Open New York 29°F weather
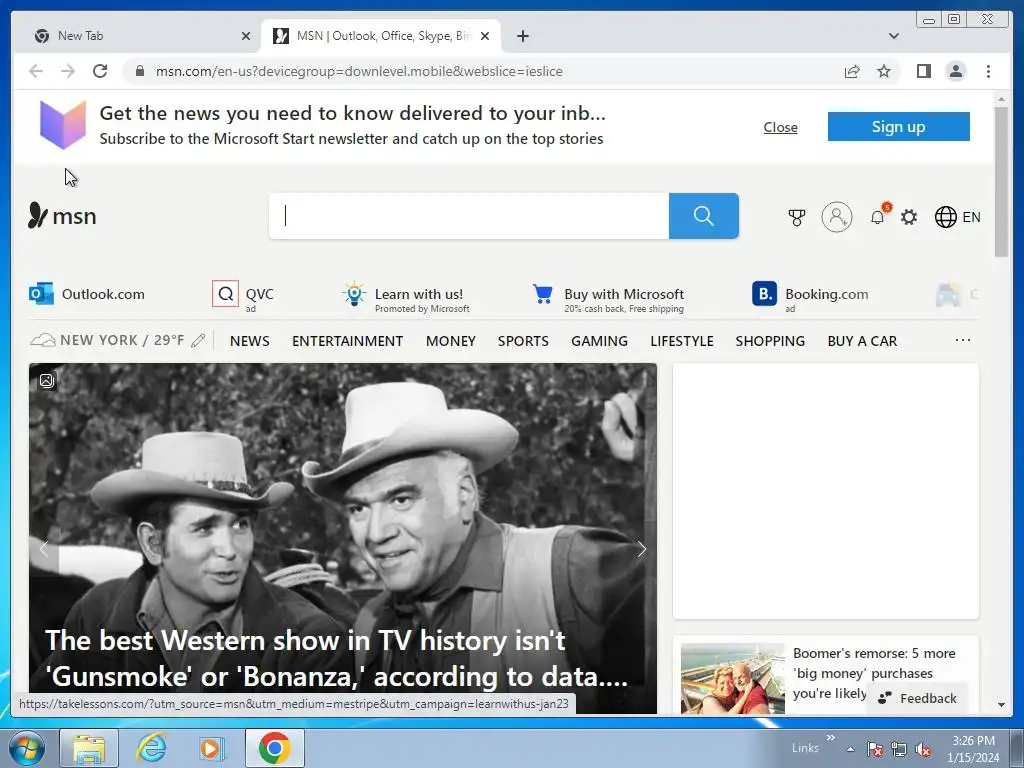Screen dimensions: 1024x768 [108, 340]
